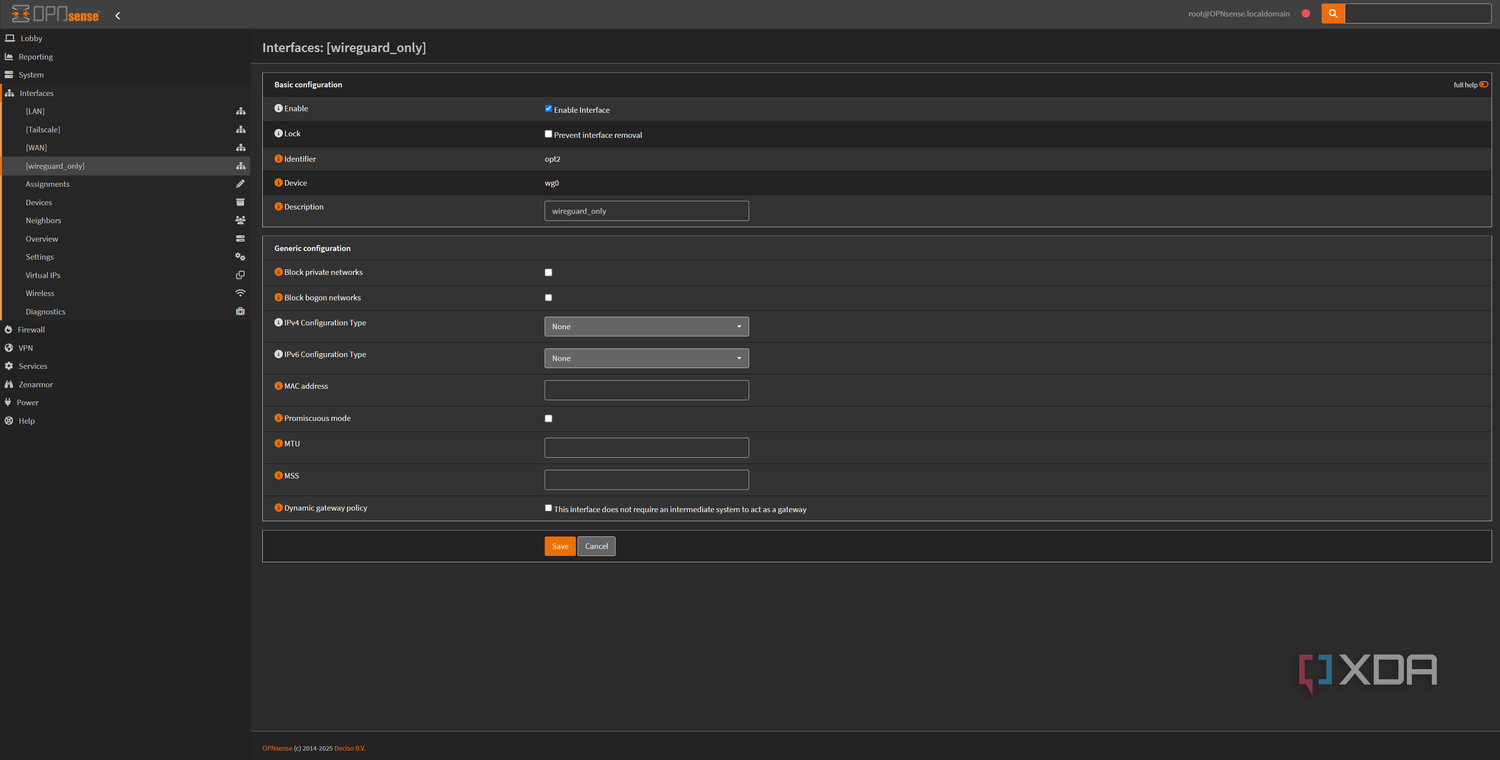The height and width of the screenshot is (760, 1500).
Task: Check the Dynamic gateway policy checkbox
Action: click(x=548, y=508)
